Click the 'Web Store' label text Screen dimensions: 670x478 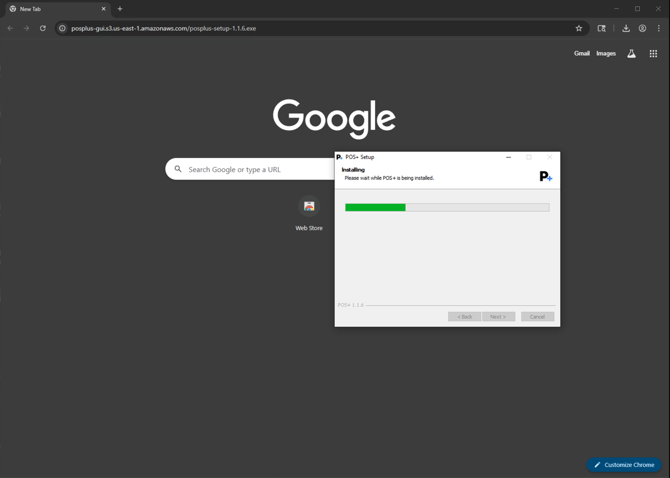[309, 228]
